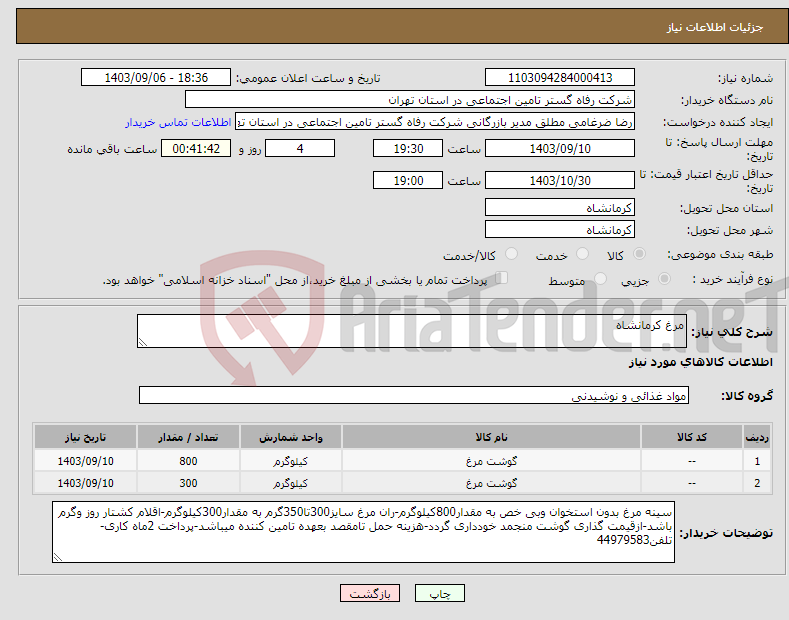
Task: Click the واحد شمارش column header
Action: [291, 437]
